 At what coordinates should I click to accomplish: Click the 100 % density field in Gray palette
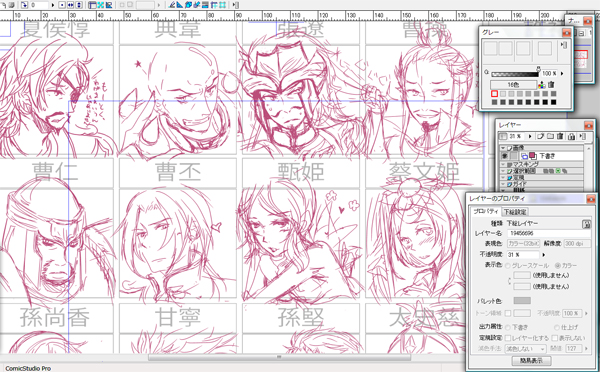coord(549,73)
